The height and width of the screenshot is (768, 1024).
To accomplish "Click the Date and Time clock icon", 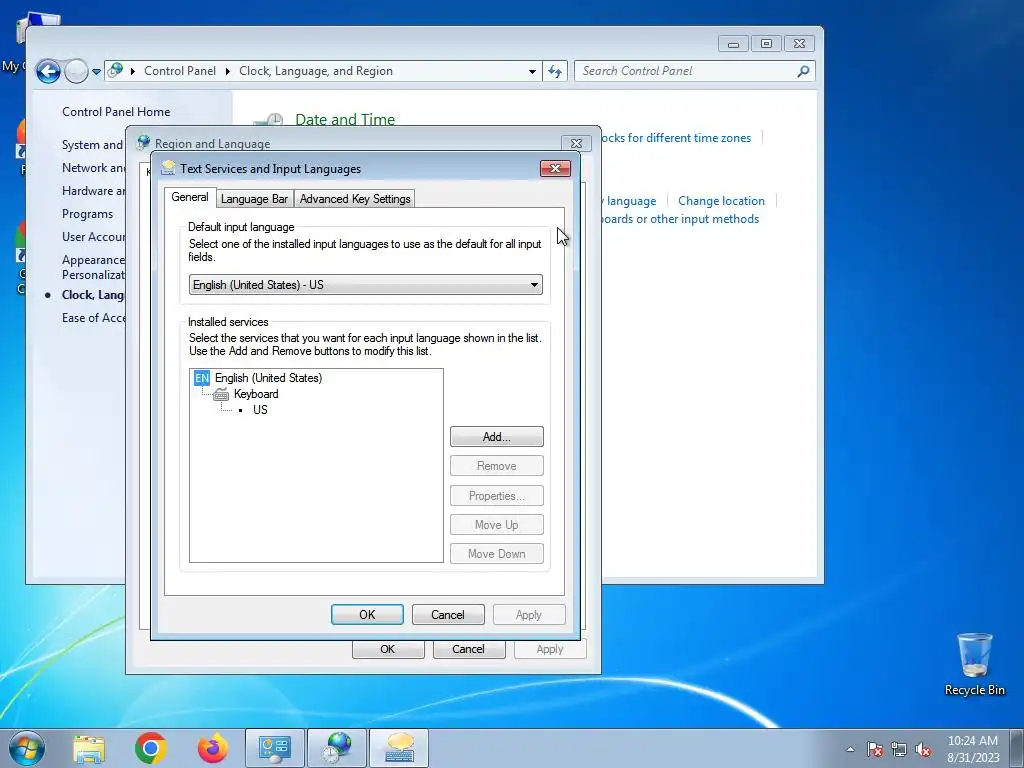I will tap(268, 119).
